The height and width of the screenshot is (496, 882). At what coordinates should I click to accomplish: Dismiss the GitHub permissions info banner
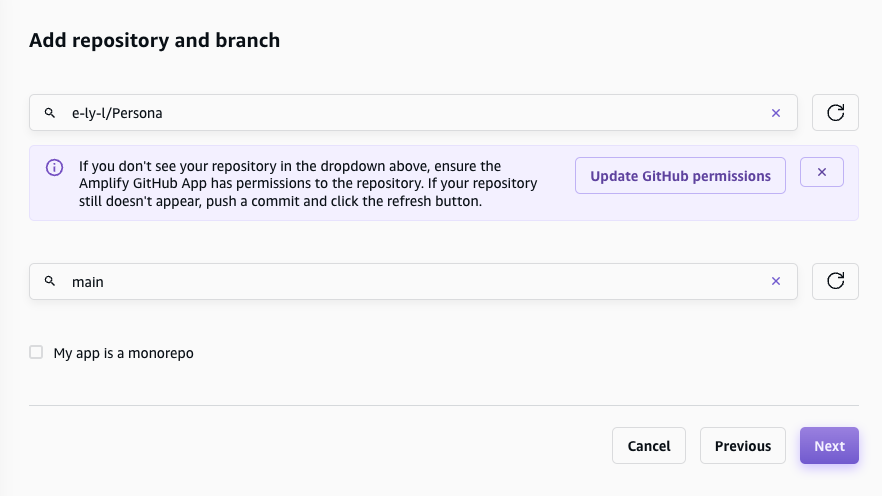pos(822,172)
